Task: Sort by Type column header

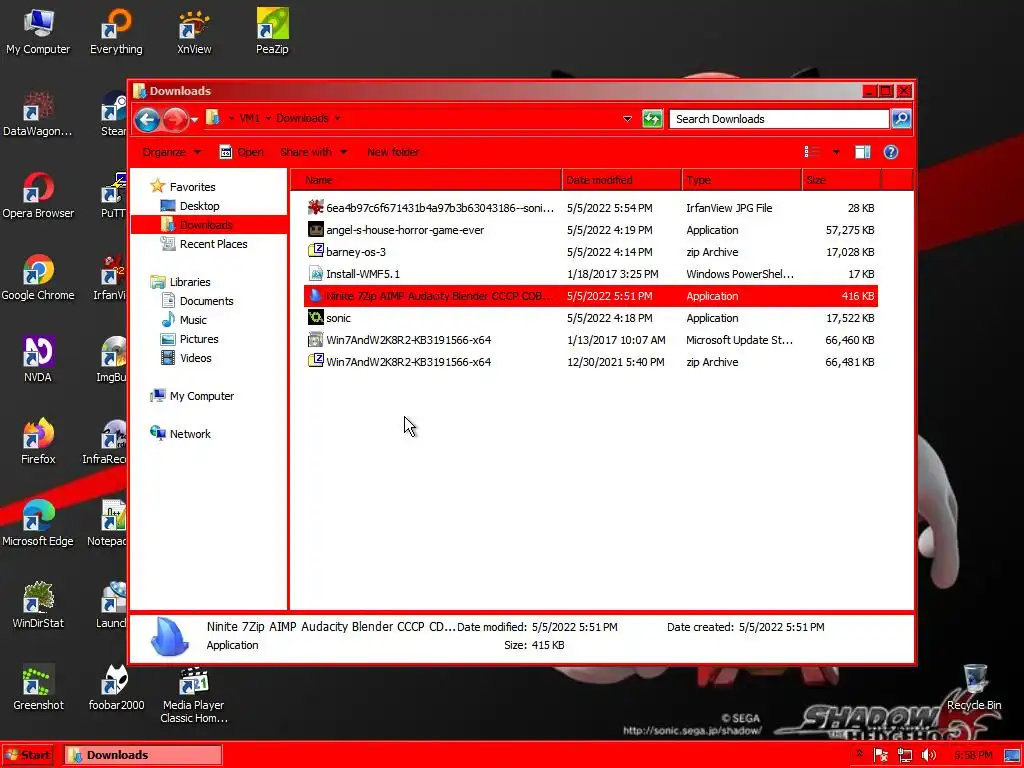Action: click(742, 180)
